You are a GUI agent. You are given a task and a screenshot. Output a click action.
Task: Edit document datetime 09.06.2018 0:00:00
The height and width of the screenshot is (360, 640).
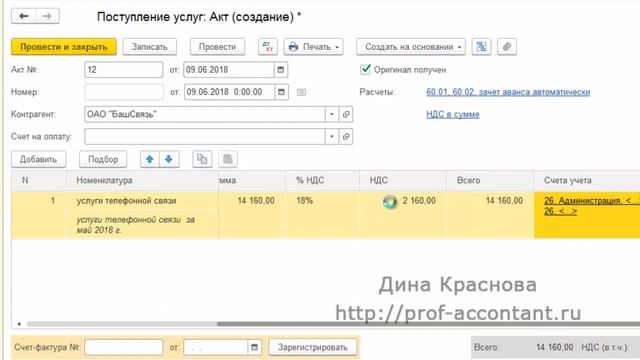click(229, 92)
